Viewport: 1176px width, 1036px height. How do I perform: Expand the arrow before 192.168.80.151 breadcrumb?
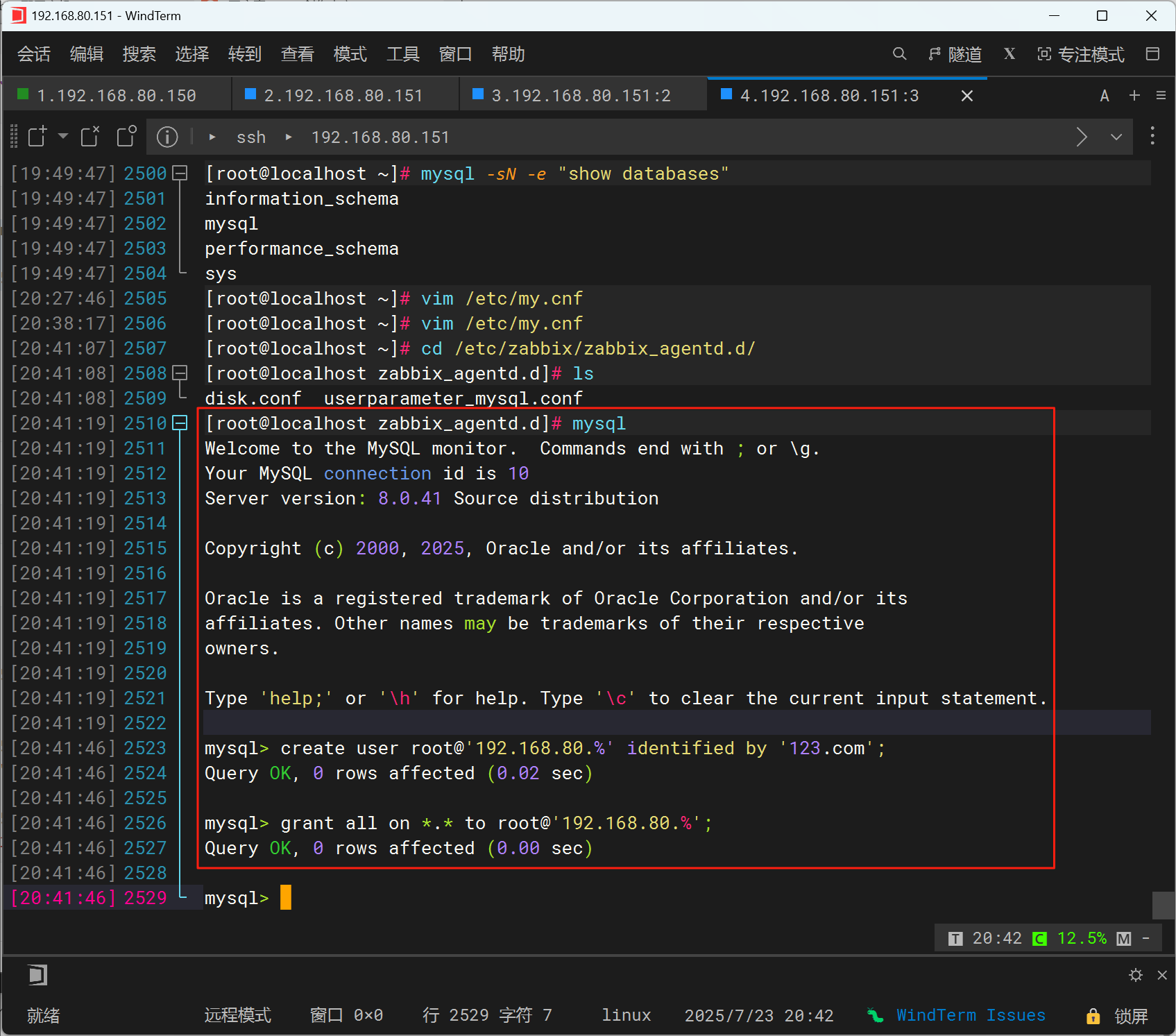289,137
